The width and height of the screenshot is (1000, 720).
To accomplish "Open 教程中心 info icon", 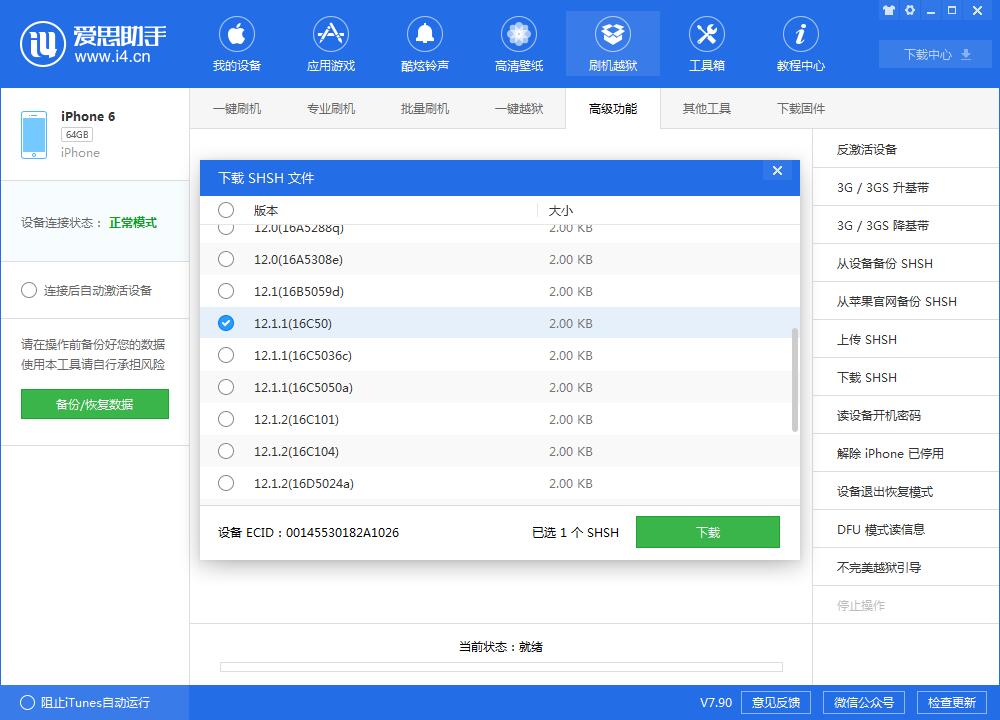I will point(800,35).
